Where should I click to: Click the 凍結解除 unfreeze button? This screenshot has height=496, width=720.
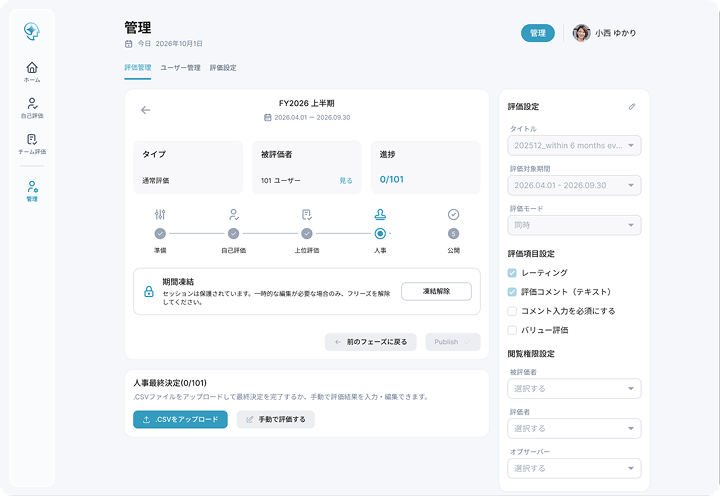[x=436, y=291]
